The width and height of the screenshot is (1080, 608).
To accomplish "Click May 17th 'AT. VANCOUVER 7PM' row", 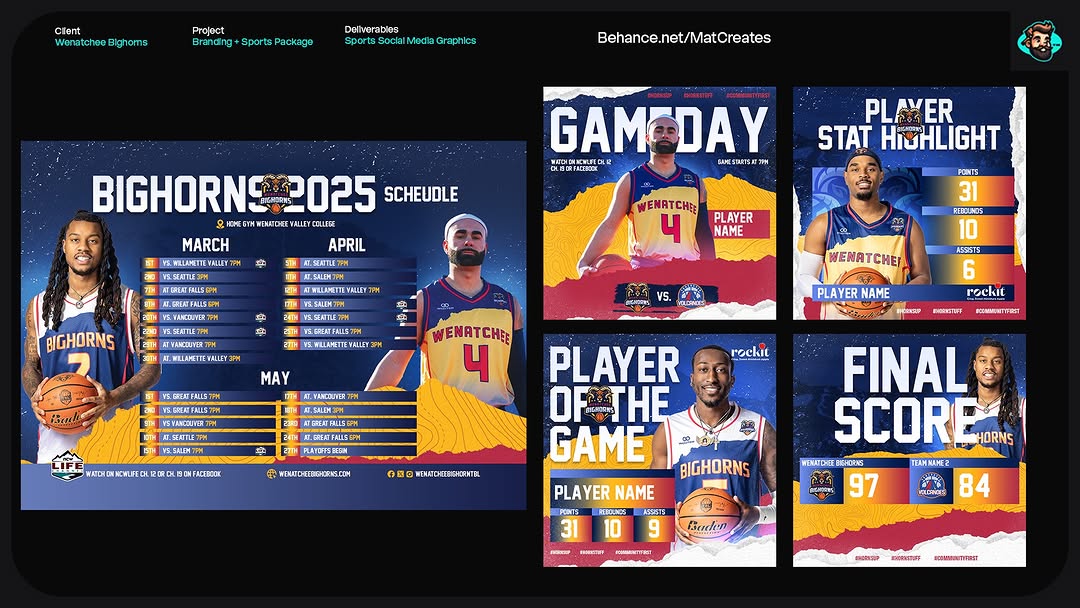I will click(350, 397).
